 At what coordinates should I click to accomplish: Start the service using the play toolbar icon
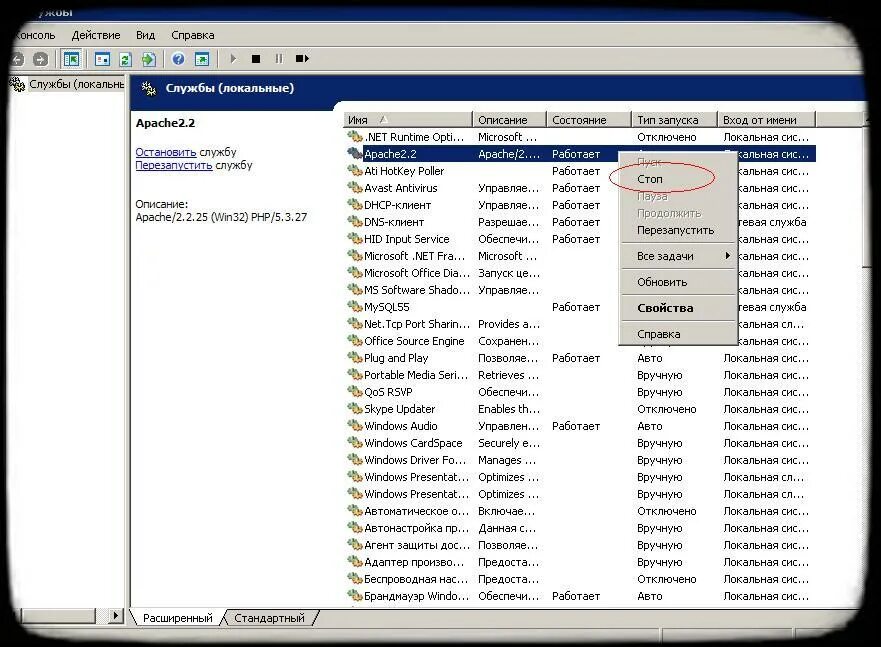click(234, 58)
